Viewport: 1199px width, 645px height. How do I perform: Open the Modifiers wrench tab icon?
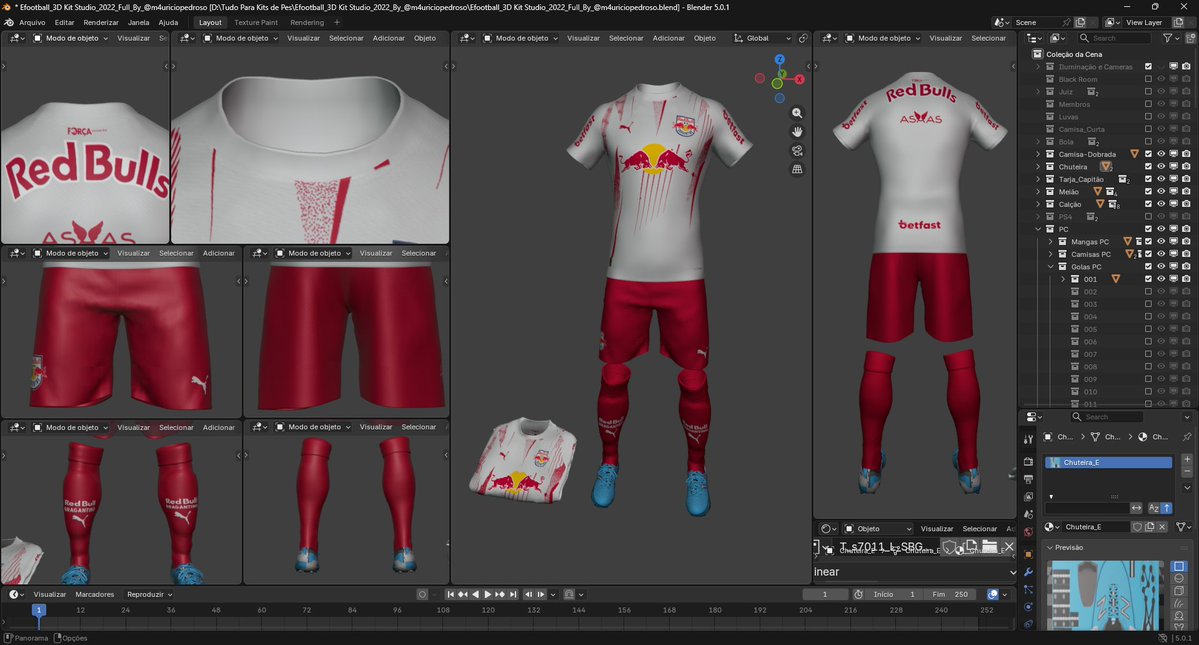point(1028,572)
